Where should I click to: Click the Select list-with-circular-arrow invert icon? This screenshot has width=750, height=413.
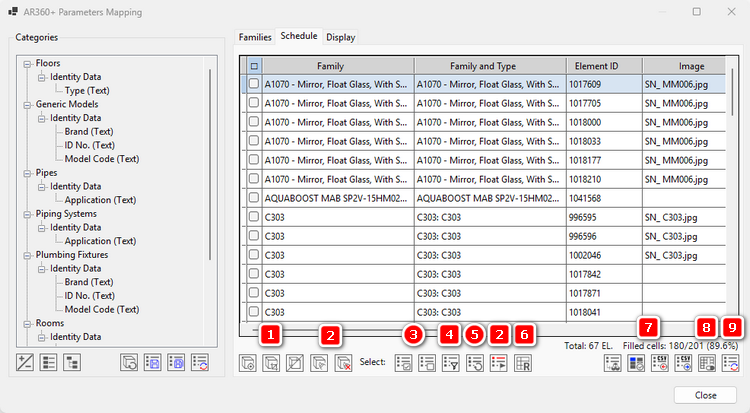tap(475, 363)
